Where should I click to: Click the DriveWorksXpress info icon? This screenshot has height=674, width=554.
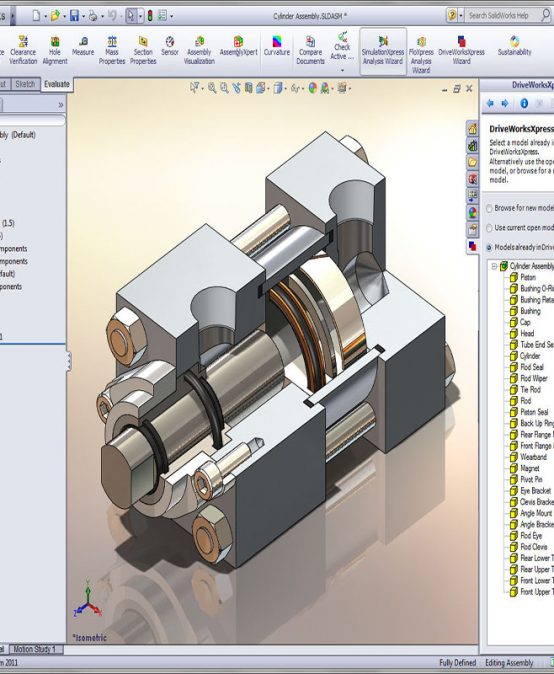click(x=524, y=103)
